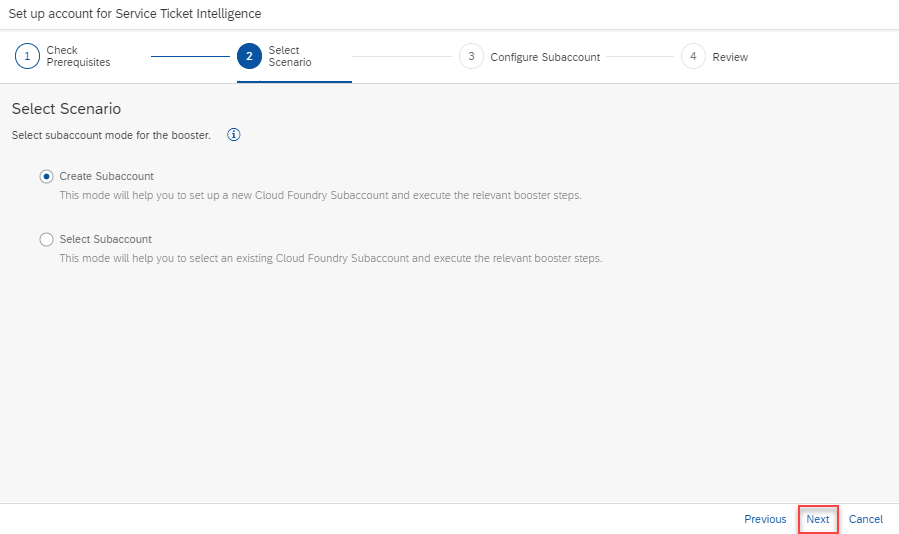Continue with the Next button

818,519
